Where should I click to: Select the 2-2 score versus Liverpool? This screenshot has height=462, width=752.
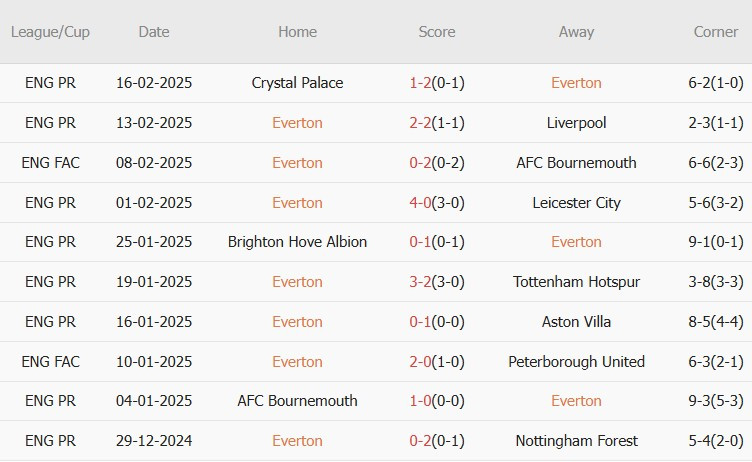[x=420, y=123]
